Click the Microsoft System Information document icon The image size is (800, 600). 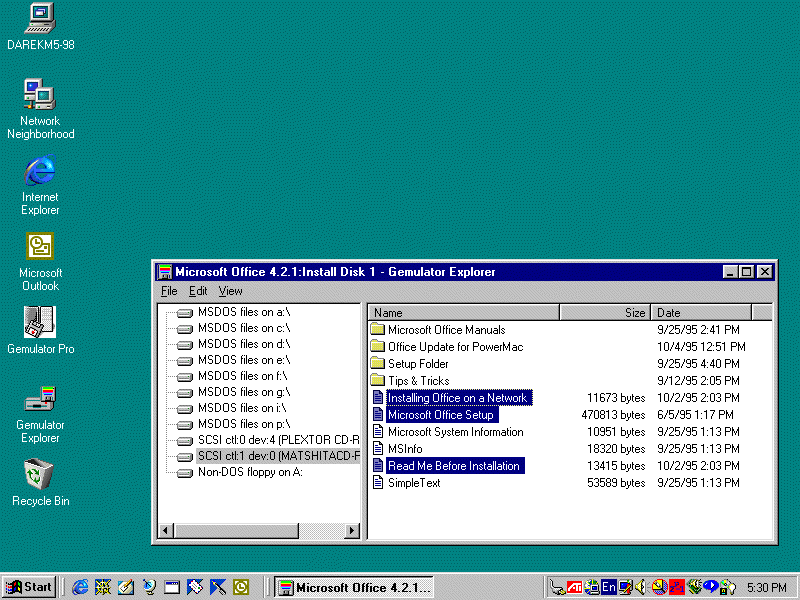378,432
